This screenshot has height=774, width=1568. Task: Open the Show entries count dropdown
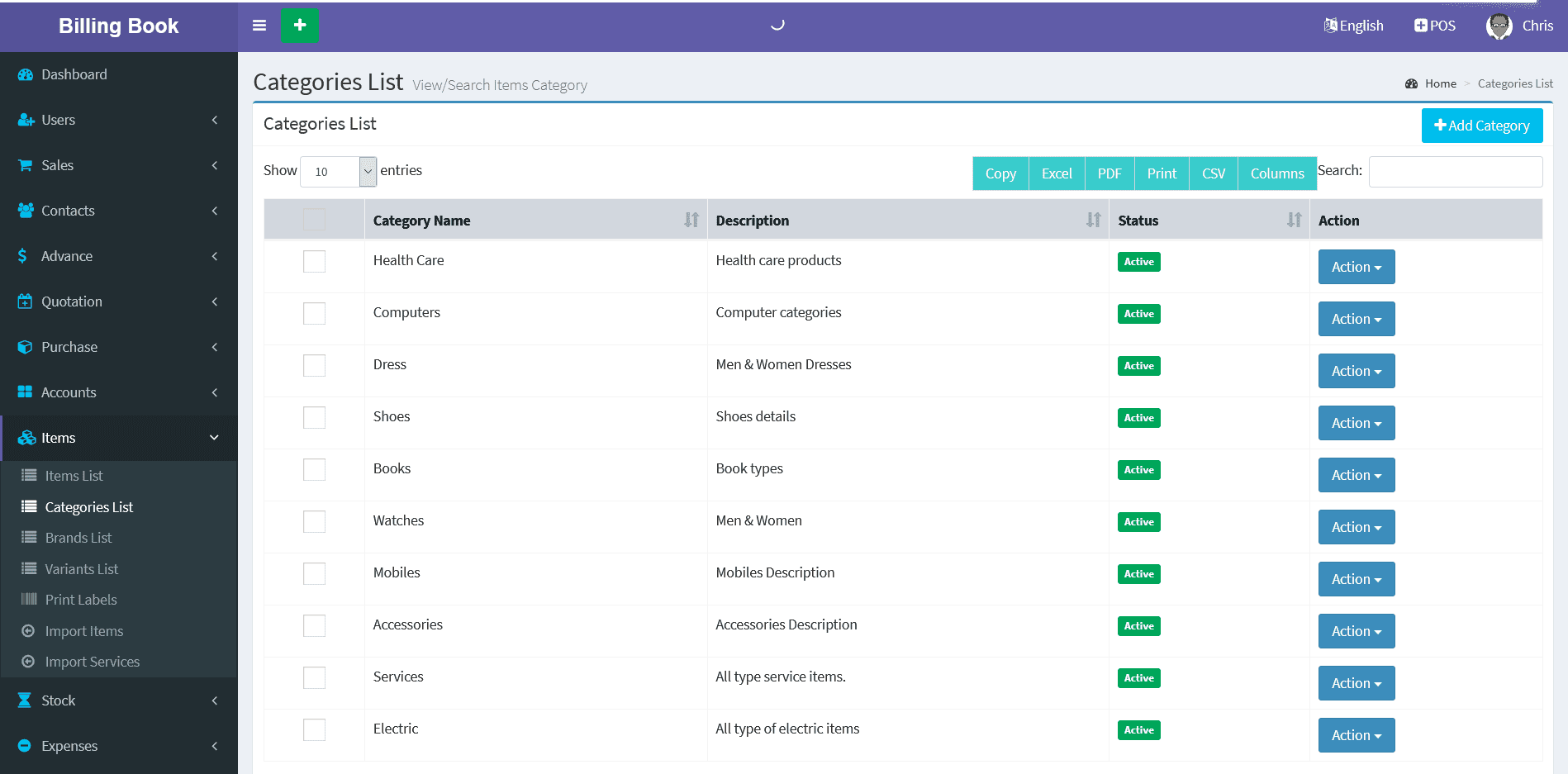(338, 172)
